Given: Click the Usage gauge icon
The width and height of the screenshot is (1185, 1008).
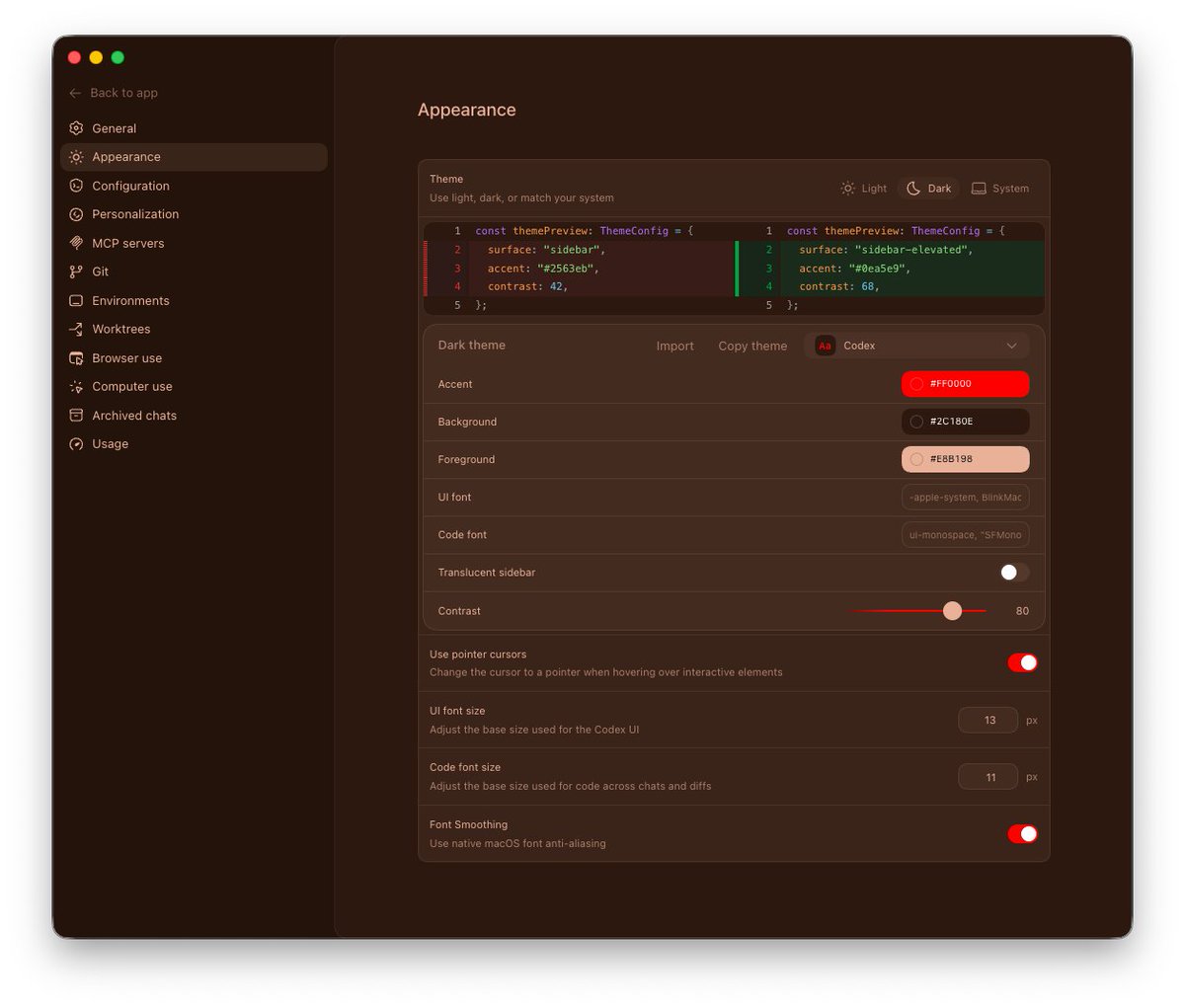Looking at the screenshot, I should (x=76, y=444).
